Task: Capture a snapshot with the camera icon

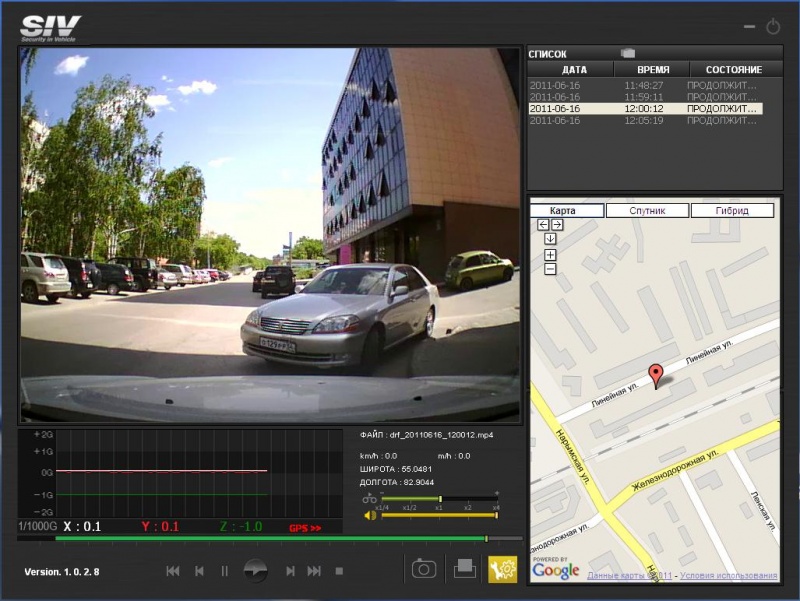Action: (424, 569)
